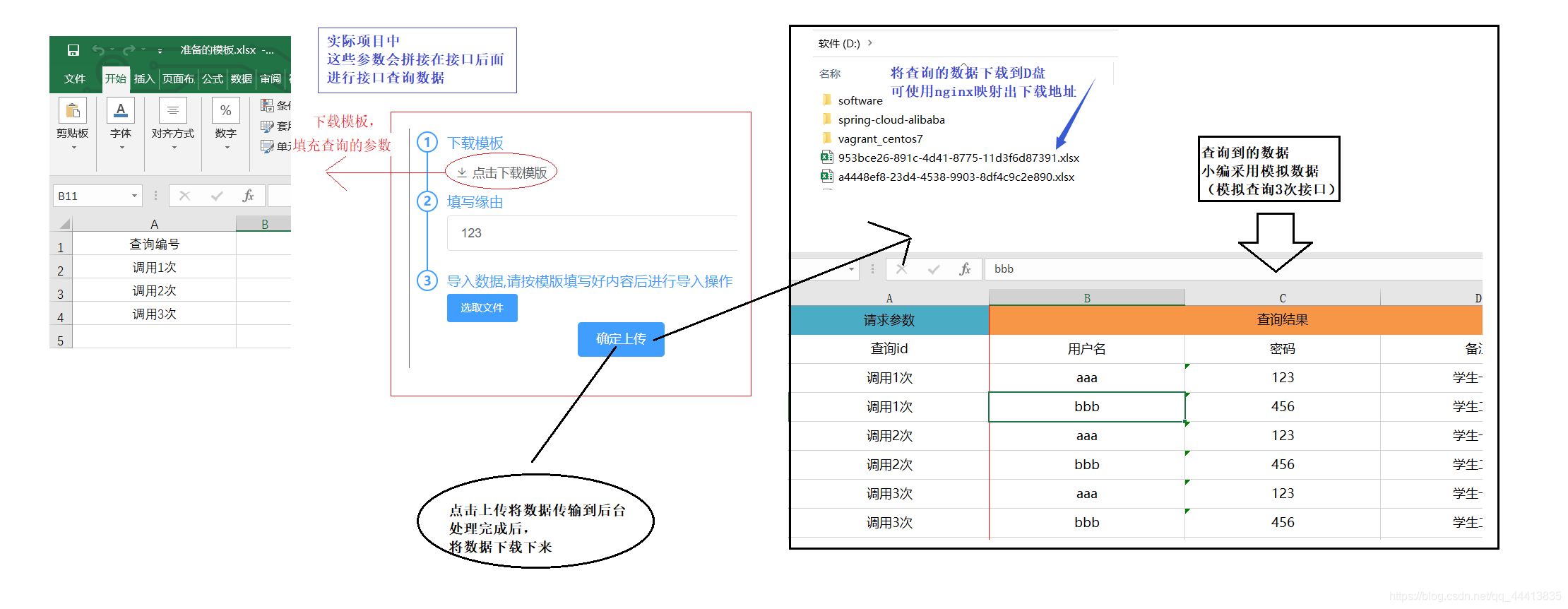Screen dimensions: 1568x609
Task: Click the 剪贴板 paste icon
Action: 73,111
